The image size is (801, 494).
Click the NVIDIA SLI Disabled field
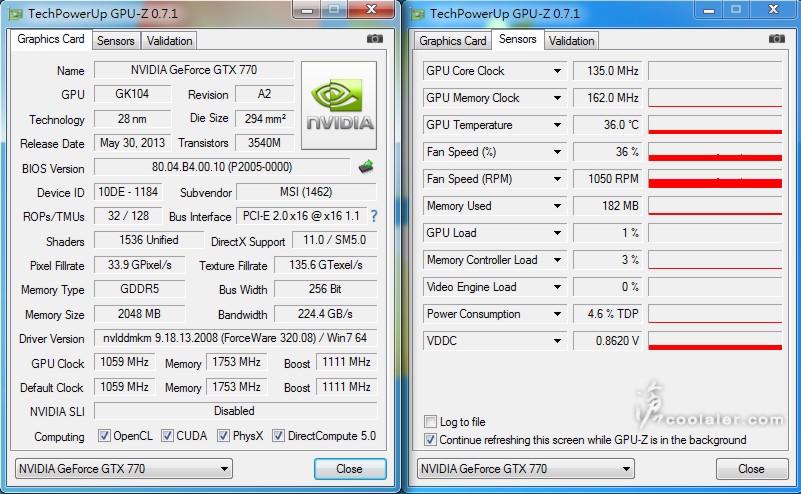(235, 411)
